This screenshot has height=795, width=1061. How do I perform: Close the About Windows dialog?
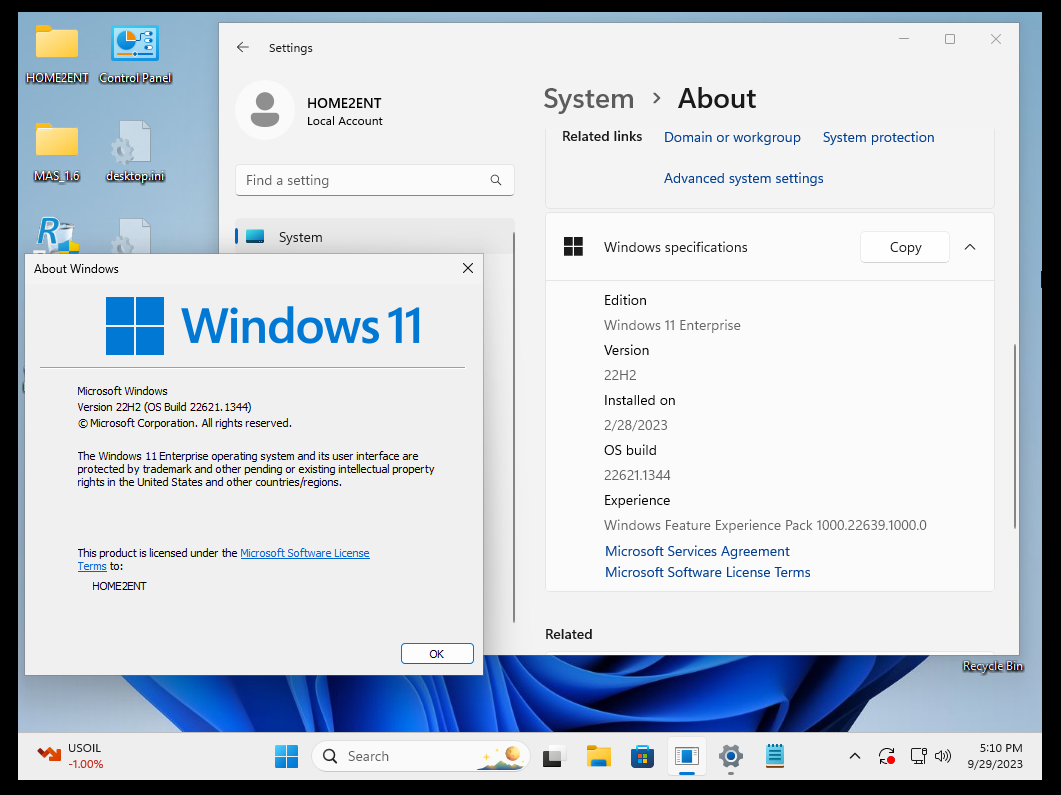(468, 268)
